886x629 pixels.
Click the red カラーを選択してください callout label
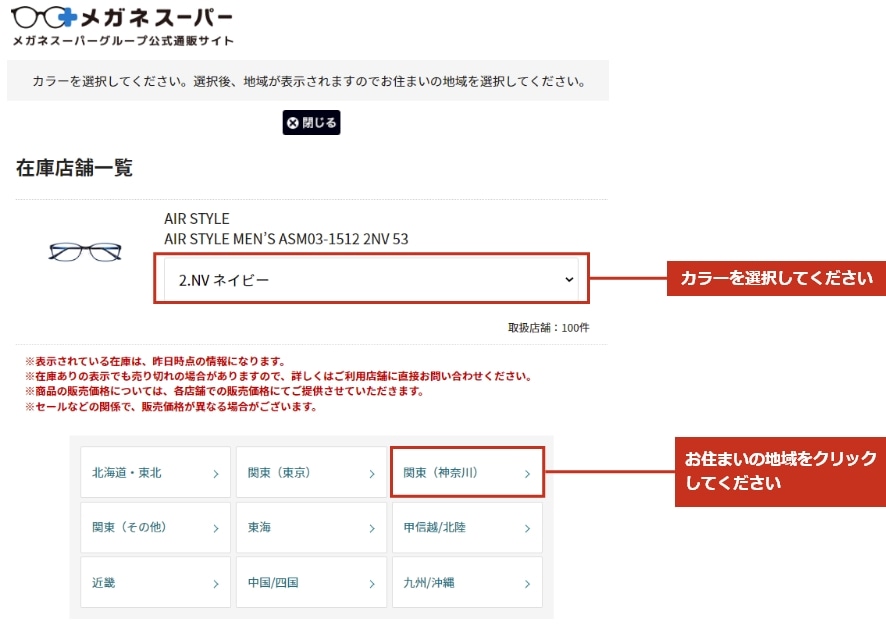click(x=776, y=278)
